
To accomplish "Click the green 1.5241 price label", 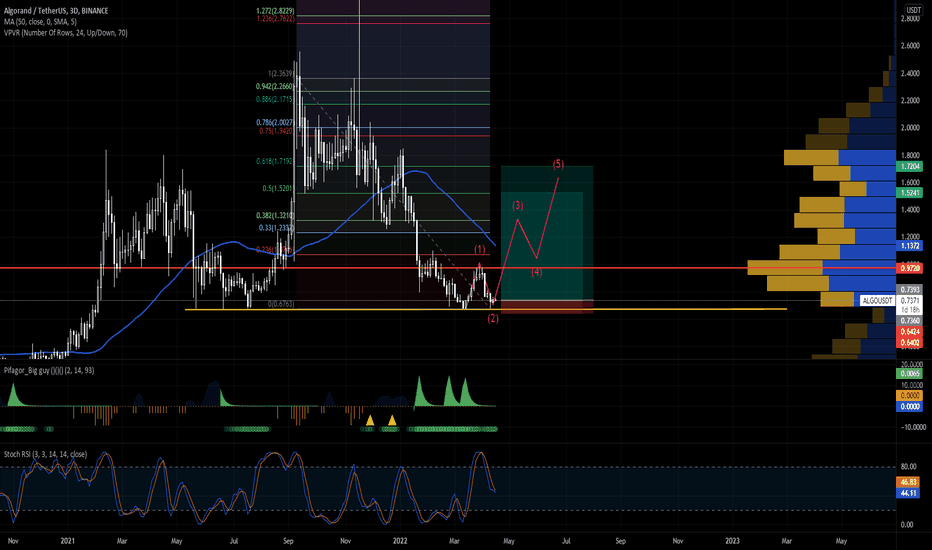I will click(x=910, y=193).
